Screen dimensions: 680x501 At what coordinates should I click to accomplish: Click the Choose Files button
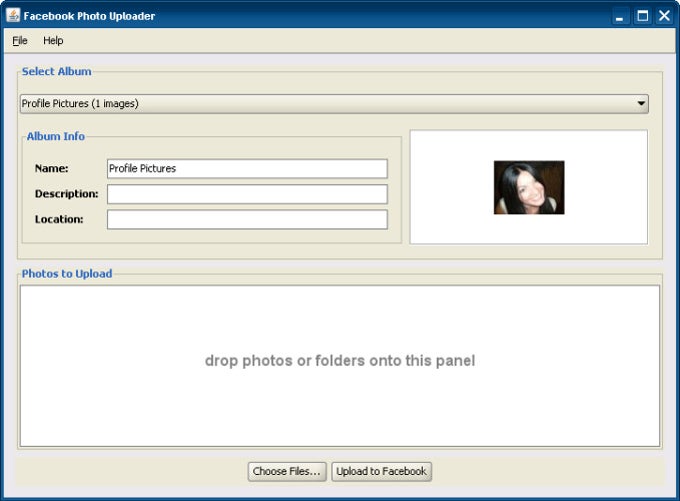287,472
